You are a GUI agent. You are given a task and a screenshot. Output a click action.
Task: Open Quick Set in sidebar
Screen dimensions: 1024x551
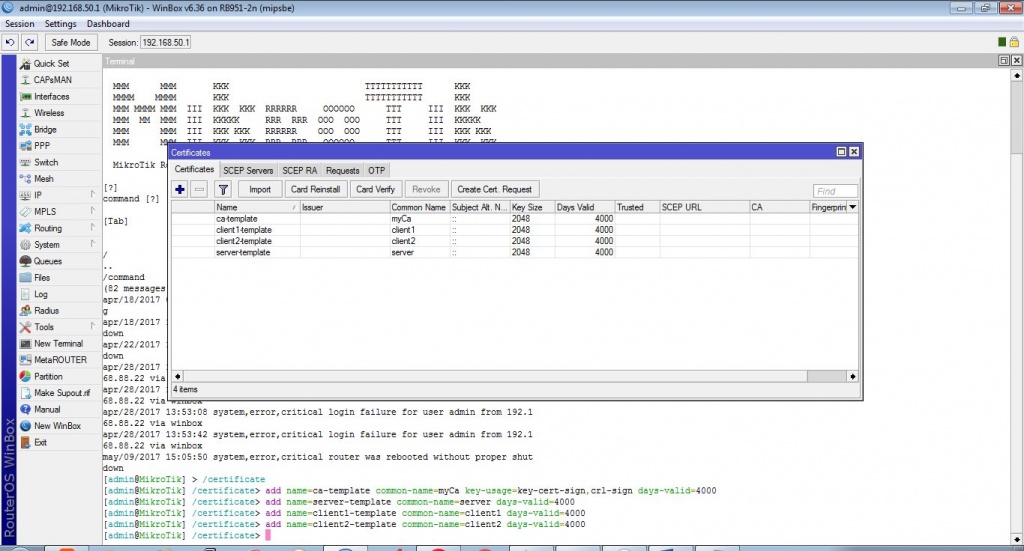tap(51, 63)
